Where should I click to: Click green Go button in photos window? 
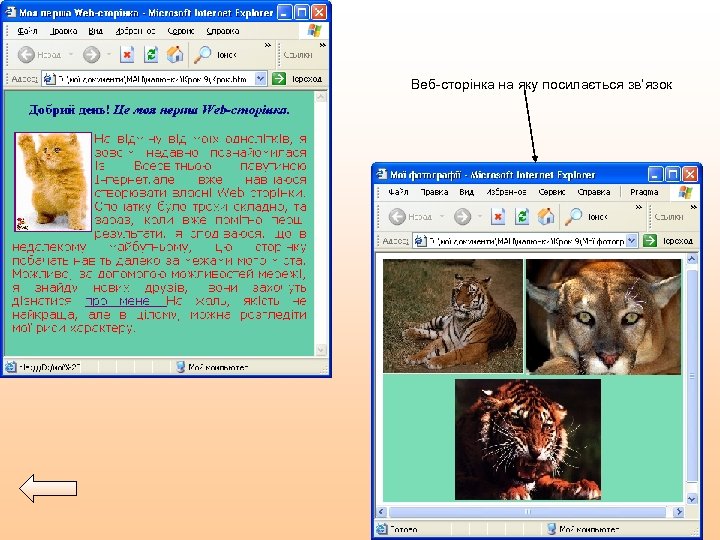coord(650,240)
